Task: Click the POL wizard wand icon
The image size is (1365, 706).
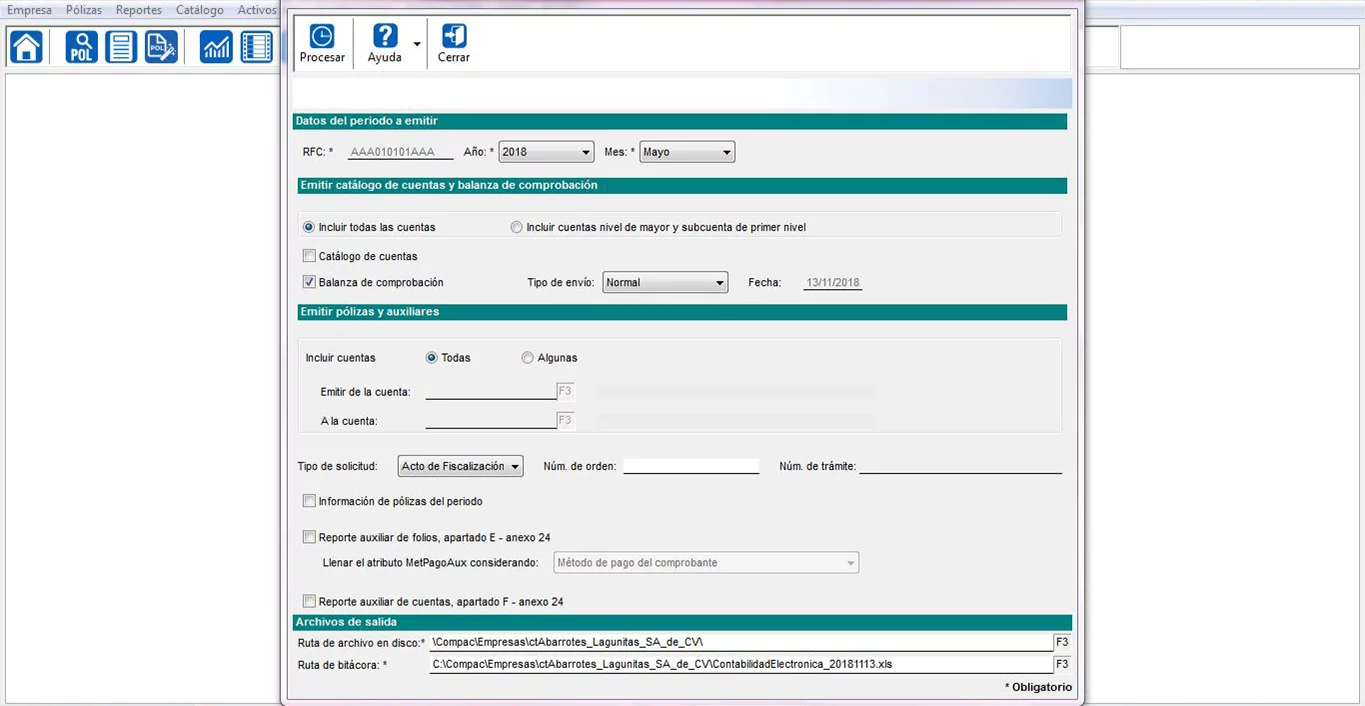Action: pyautogui.click(x=160, y=47)
